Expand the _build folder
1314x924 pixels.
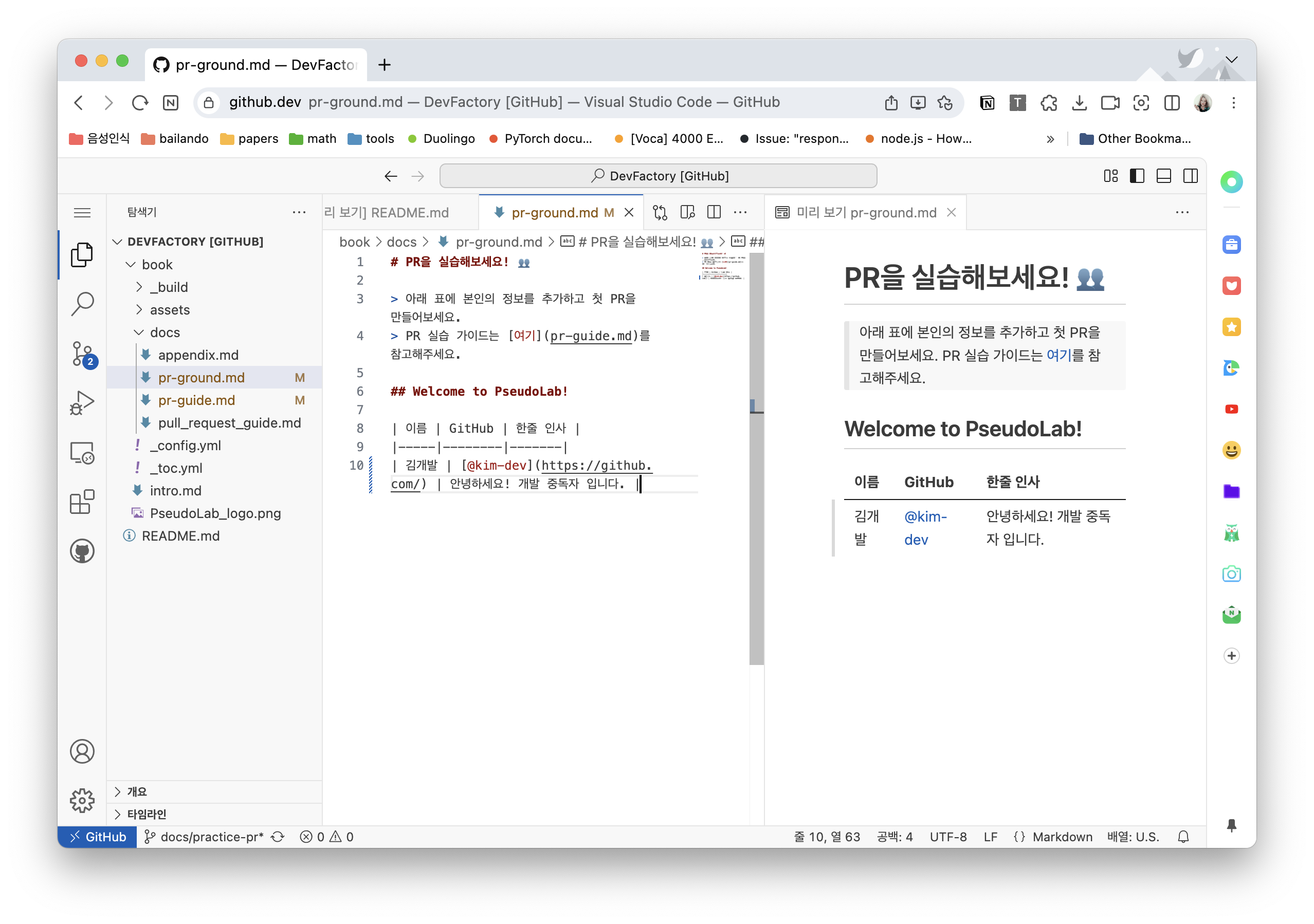coord(169,287)
